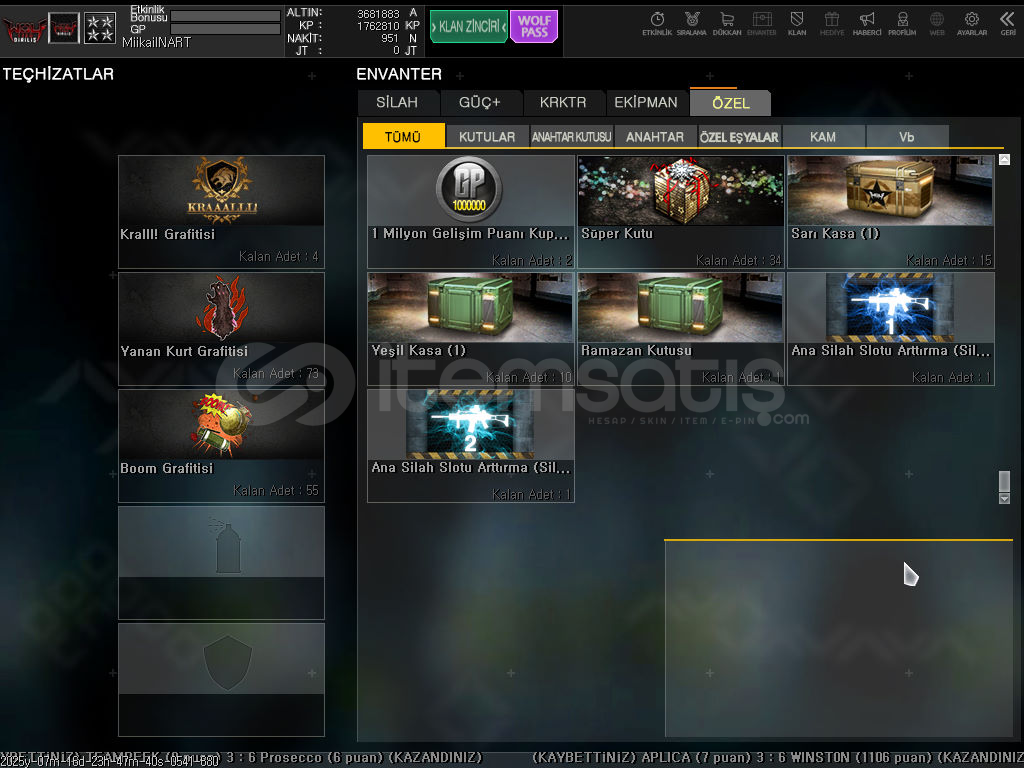
Task: Select the ÖZEL tab
Action: pos(730,103)
